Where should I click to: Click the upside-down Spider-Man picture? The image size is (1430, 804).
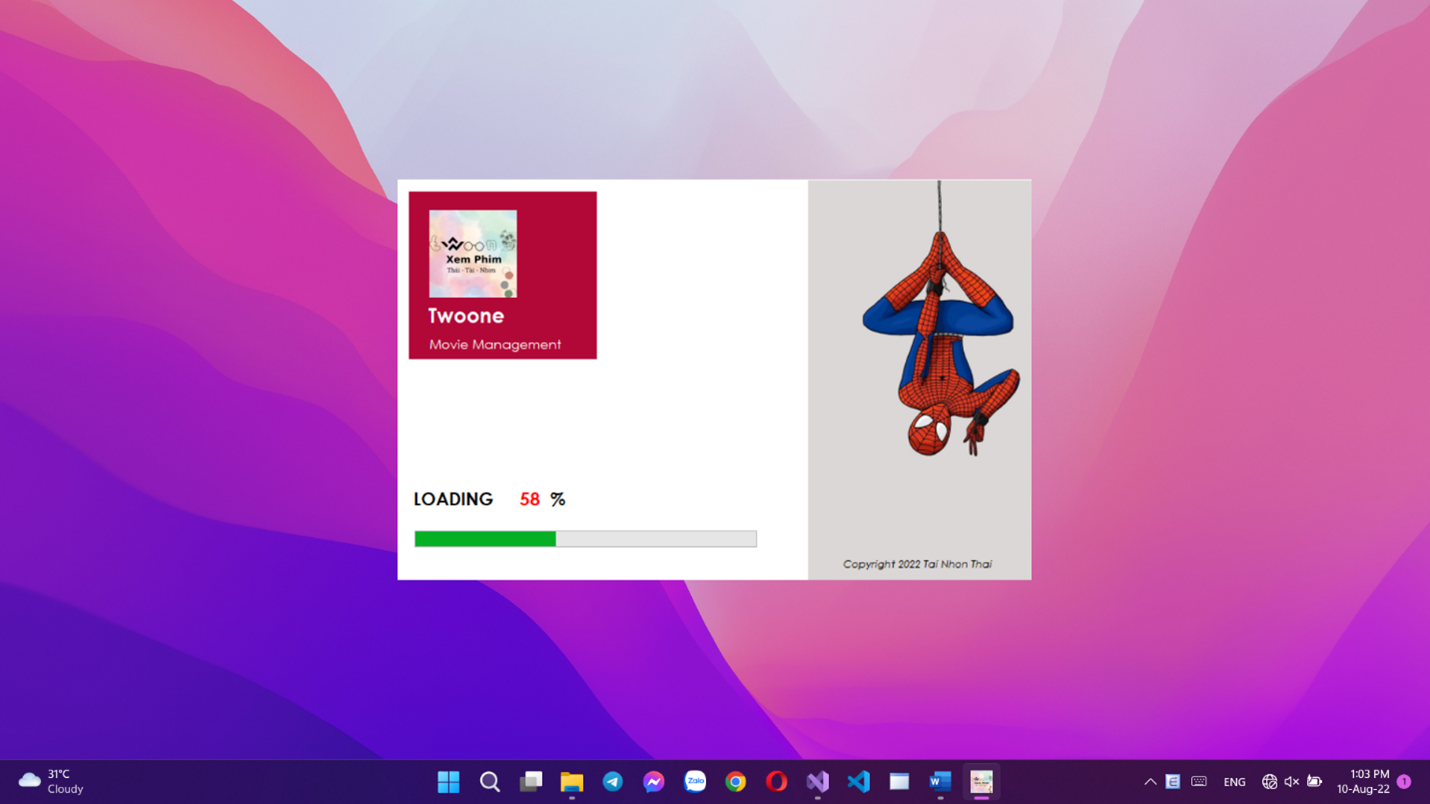click(939, 320)
